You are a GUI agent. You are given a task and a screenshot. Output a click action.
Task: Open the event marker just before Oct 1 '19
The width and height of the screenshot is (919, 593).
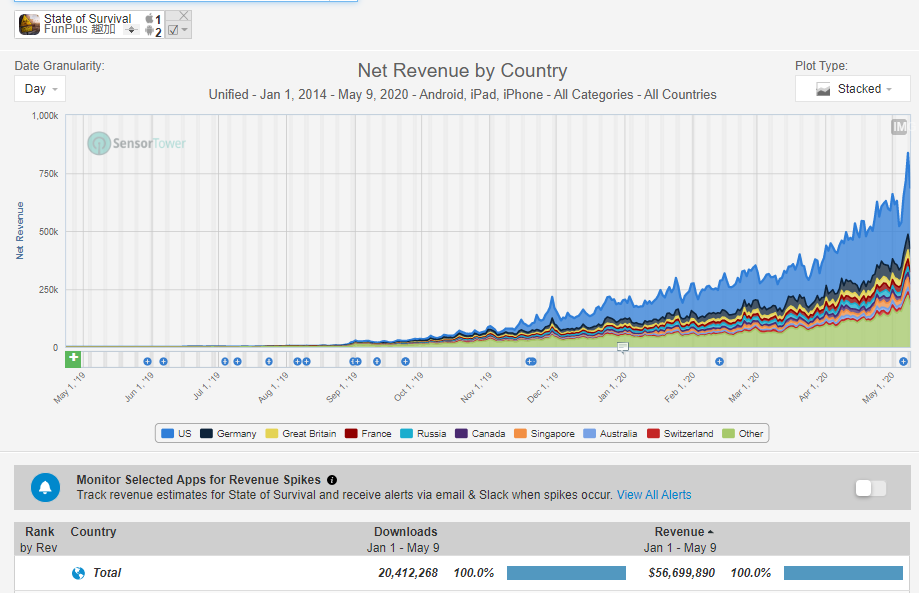(405, 362)
